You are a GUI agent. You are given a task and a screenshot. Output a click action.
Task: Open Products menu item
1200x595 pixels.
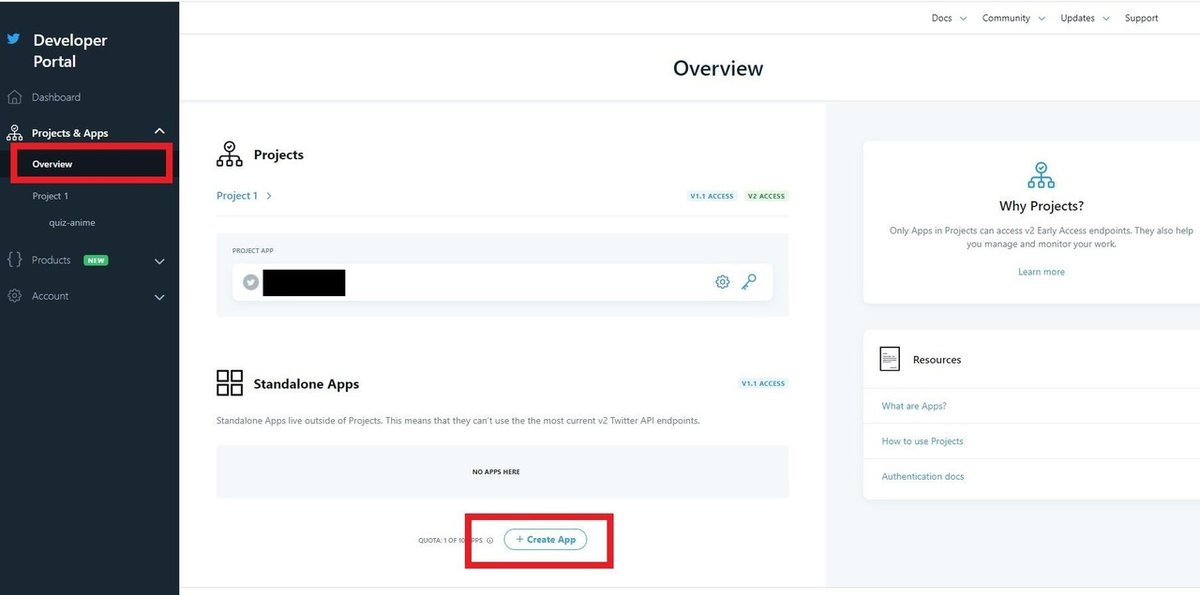click(x=51, y=260)
